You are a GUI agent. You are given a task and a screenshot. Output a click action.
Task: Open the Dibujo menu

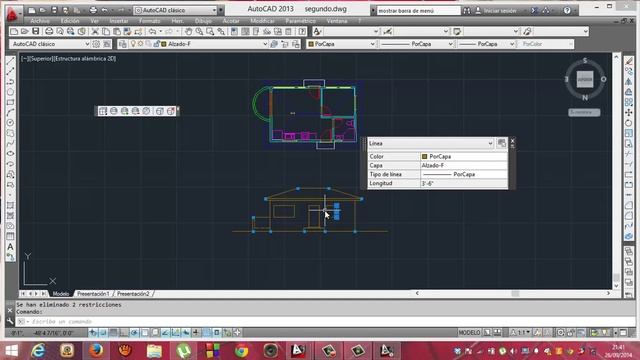click(203, 21)
